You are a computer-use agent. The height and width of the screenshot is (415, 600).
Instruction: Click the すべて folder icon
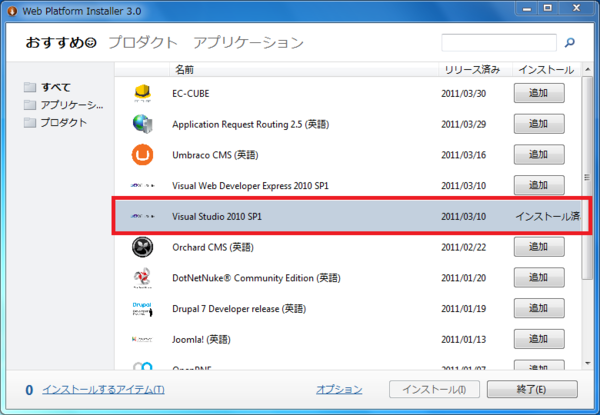click(30, 87)
